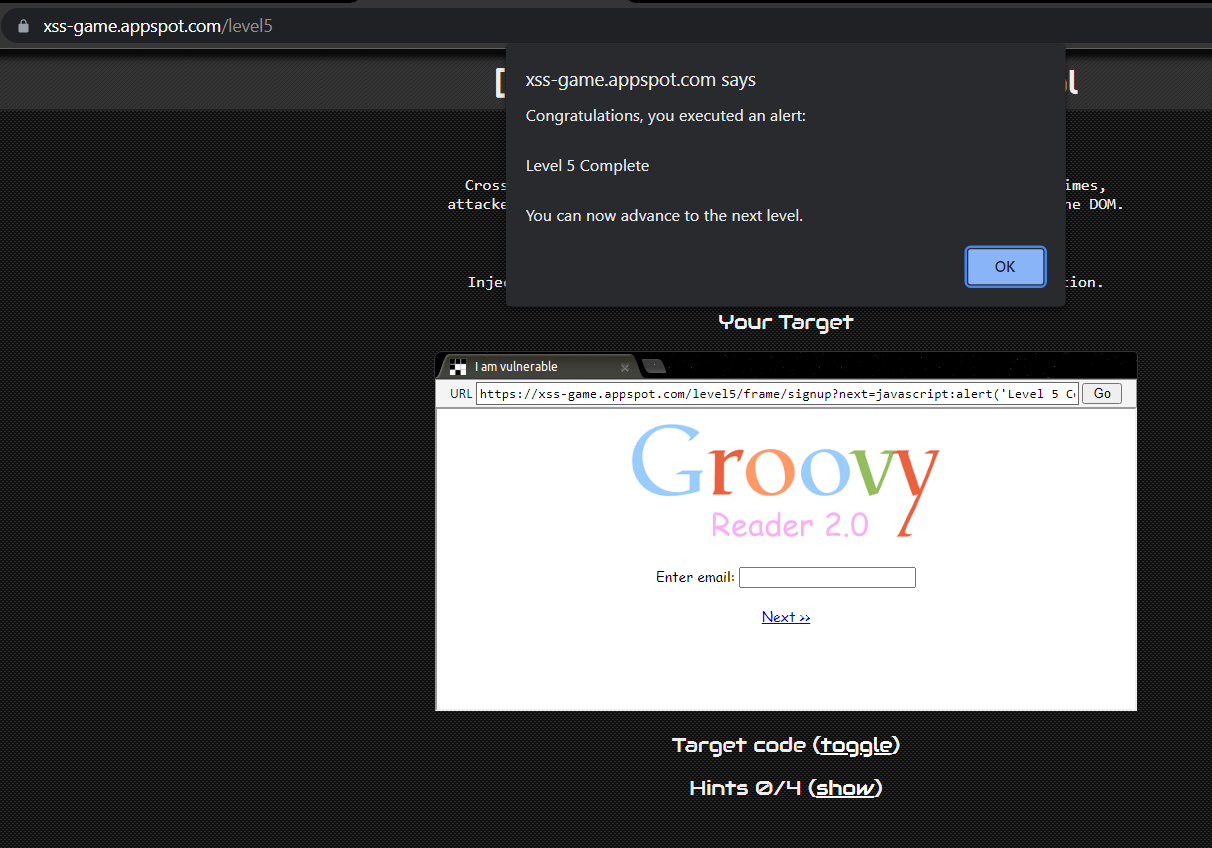The image size is (1212, 848).
Task: Click the checkered favicon on the fake browser tab
Action: pos(457,366)
